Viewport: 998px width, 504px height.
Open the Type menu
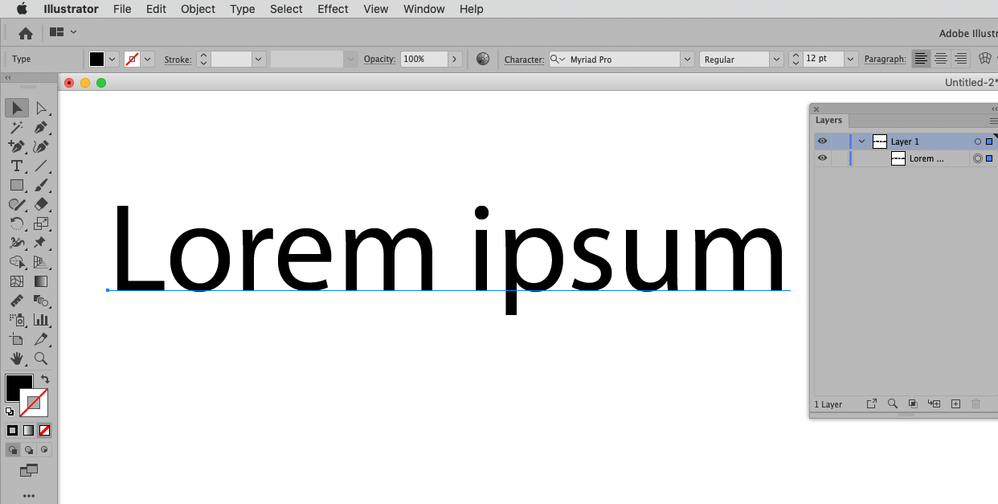pos(242,9)
